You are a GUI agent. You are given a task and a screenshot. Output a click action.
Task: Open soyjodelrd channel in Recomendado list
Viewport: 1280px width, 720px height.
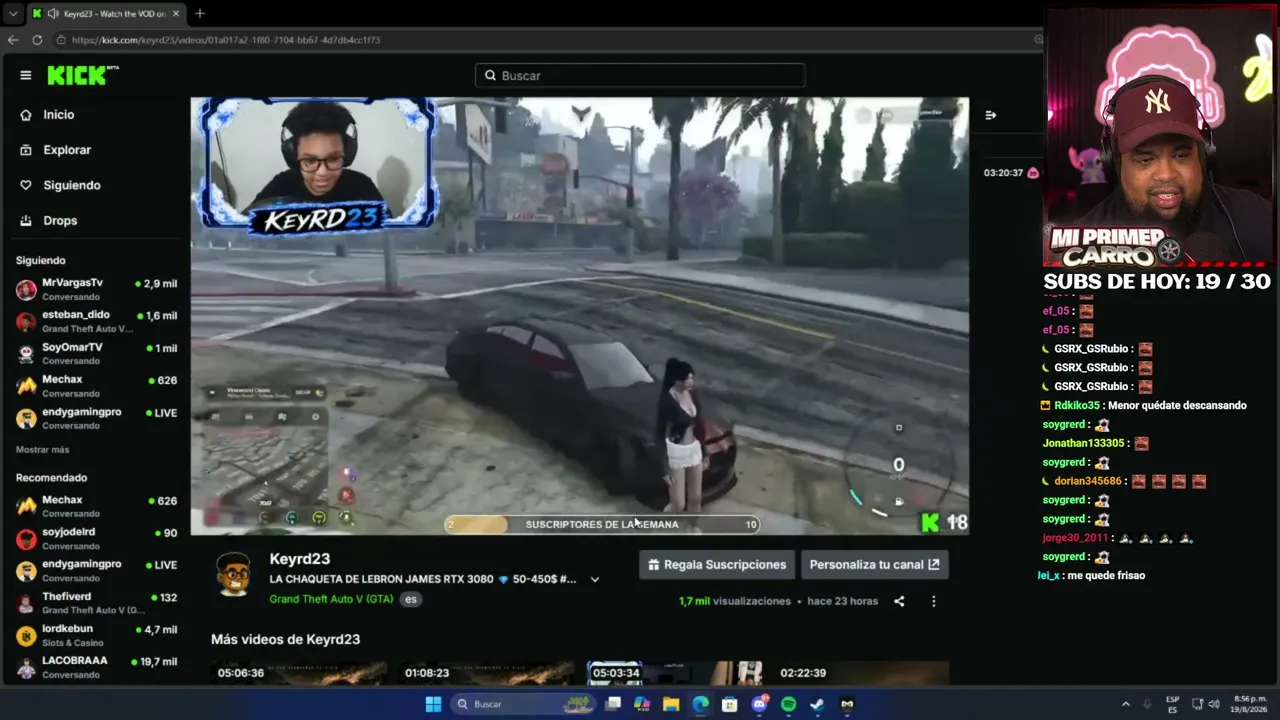(96, 539)
